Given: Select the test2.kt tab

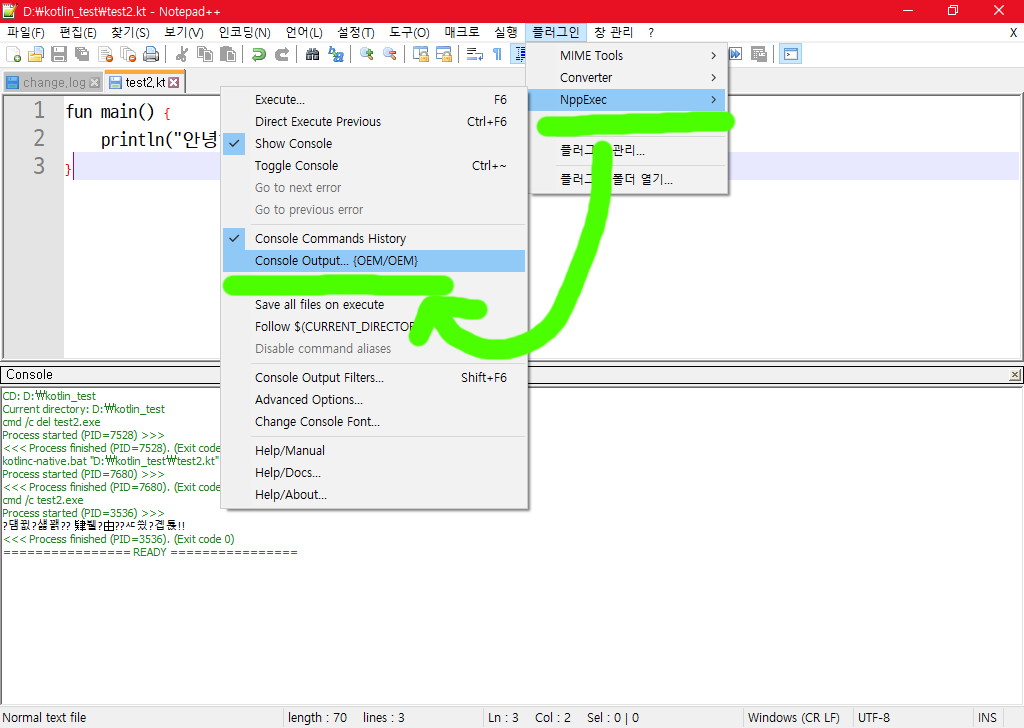Looking at the screenshot, I should click(x=144, y=82).
